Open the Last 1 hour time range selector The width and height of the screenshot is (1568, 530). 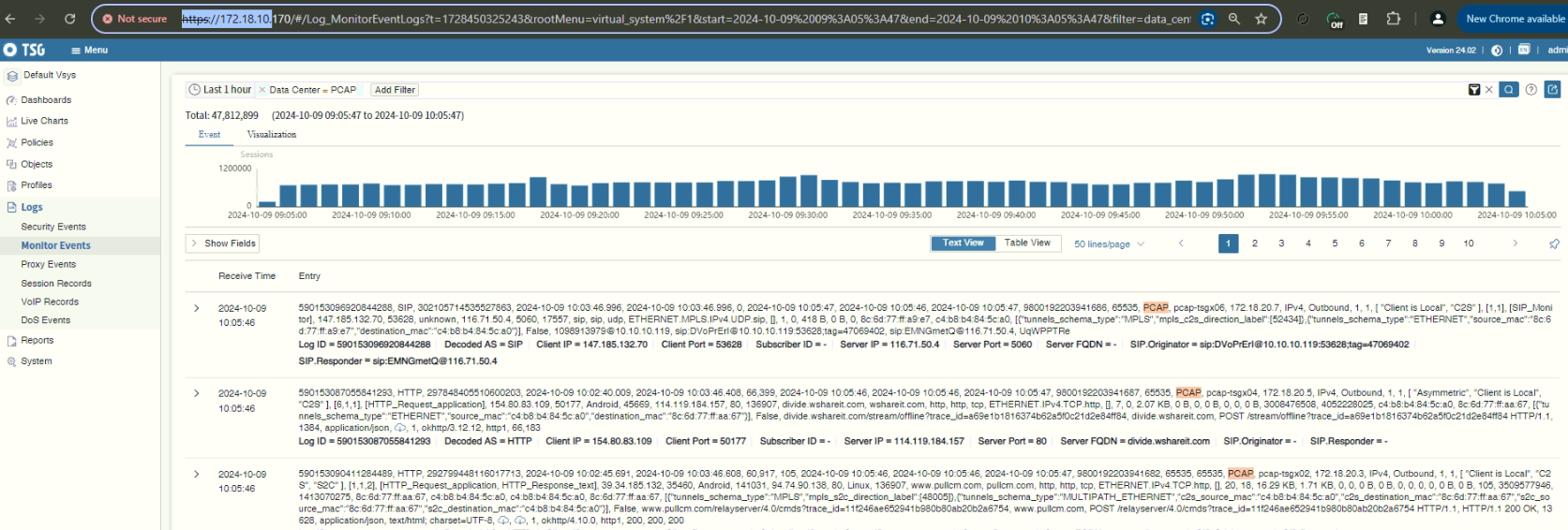(220, 90)
